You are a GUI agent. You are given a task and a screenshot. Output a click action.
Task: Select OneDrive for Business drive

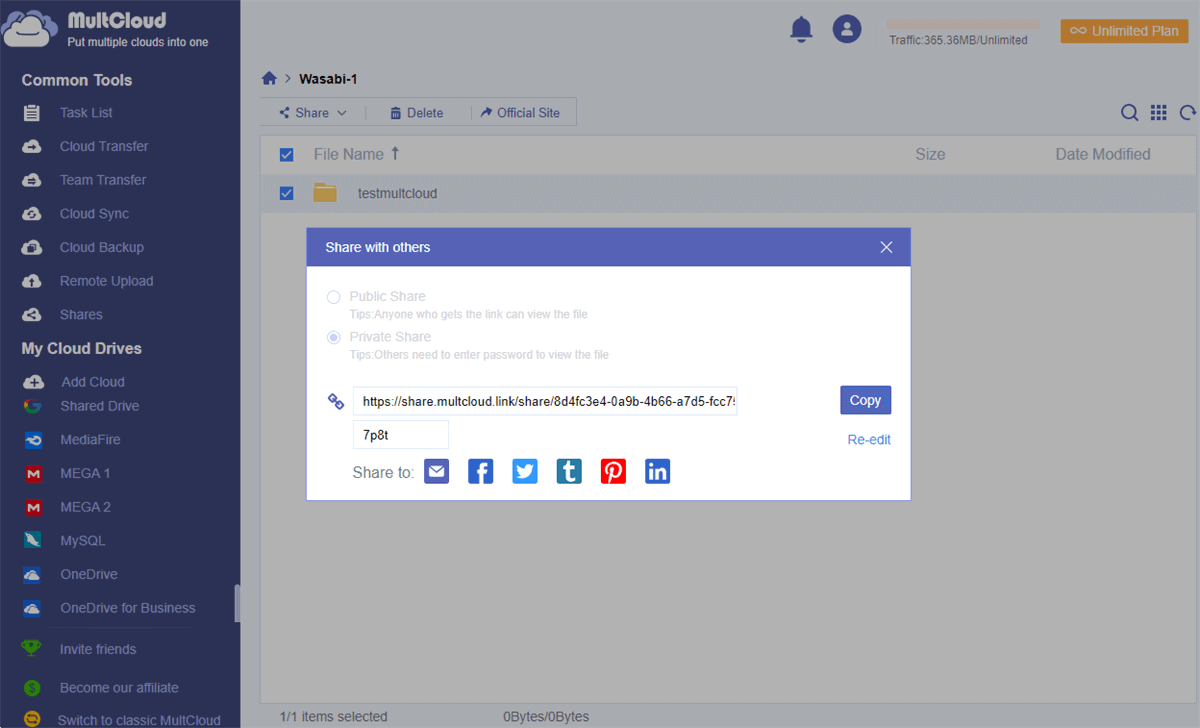coord(127,608)
